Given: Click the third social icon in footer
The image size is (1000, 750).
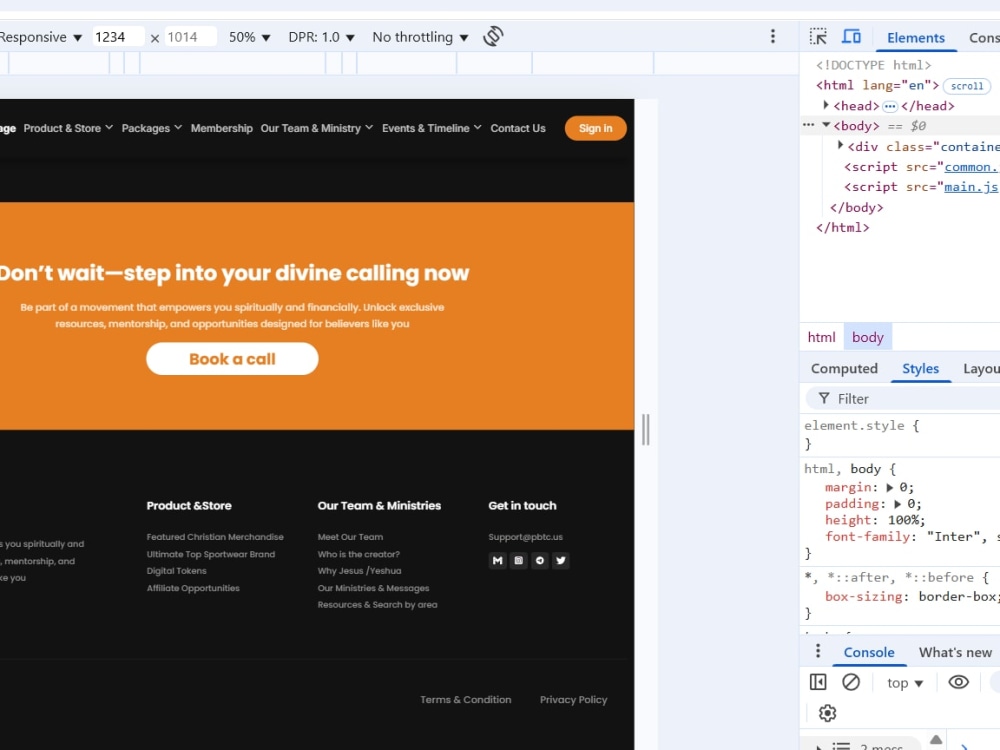Looking at the screenshot, I should point(540,561).
